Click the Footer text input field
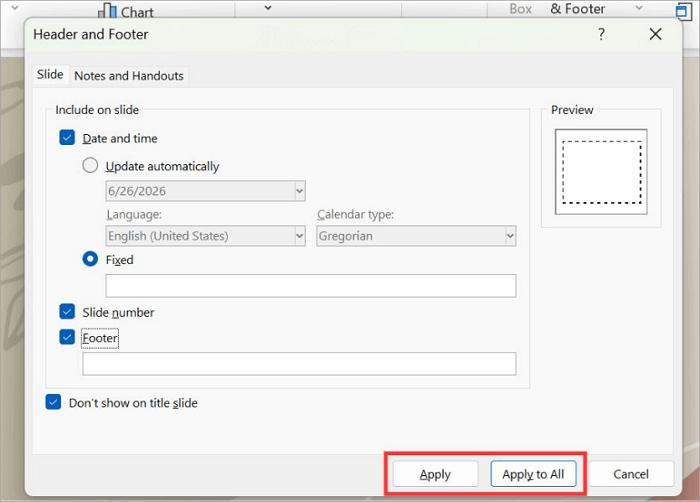 tap(299, 364)
